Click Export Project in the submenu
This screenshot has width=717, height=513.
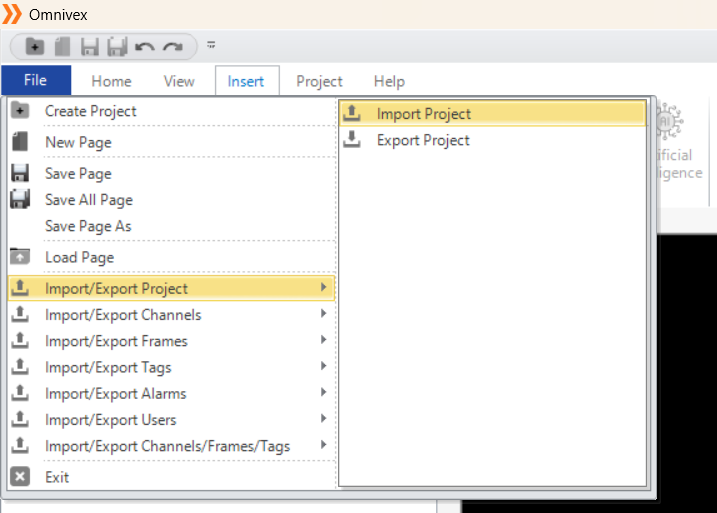[492, 140]
